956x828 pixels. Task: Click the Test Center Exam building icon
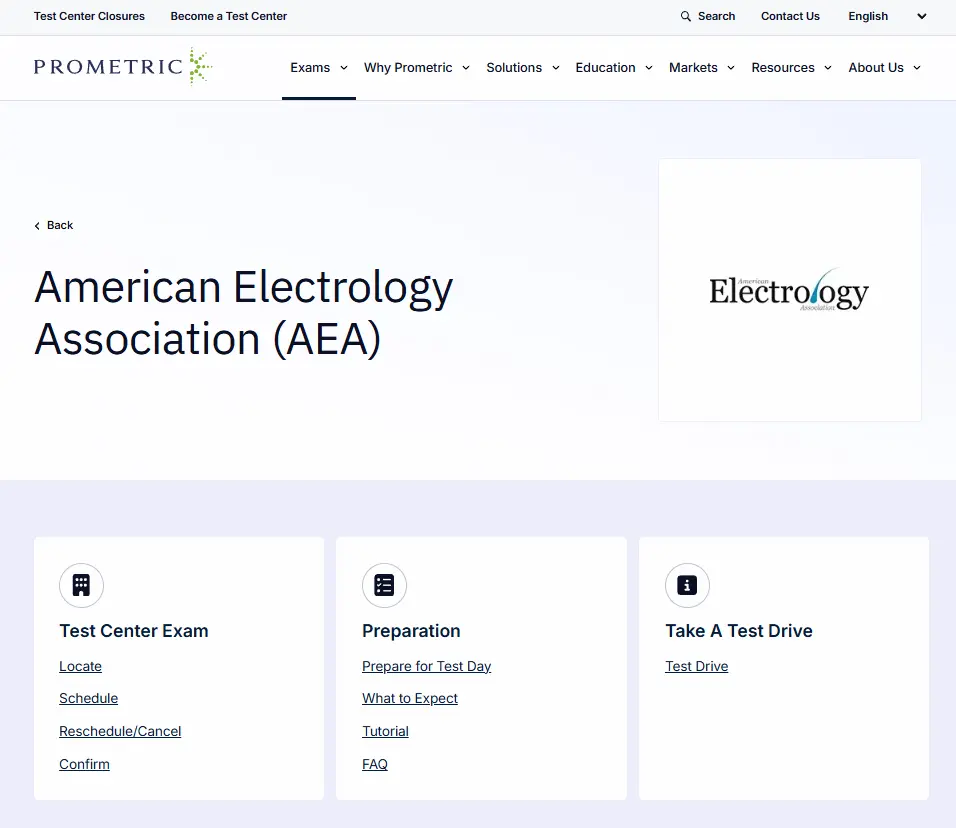81,586
